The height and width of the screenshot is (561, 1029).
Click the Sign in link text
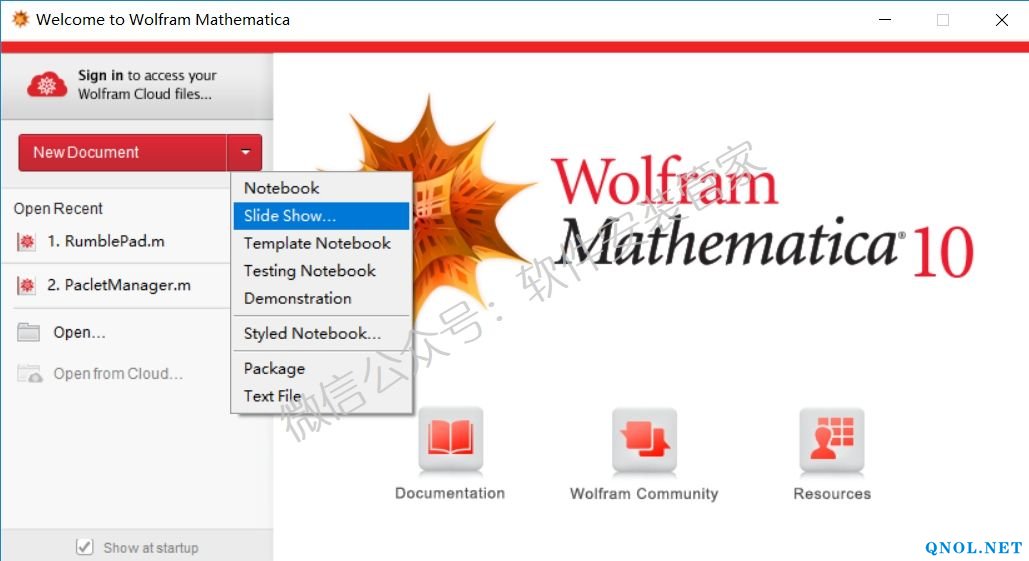(x=100, y=76)
